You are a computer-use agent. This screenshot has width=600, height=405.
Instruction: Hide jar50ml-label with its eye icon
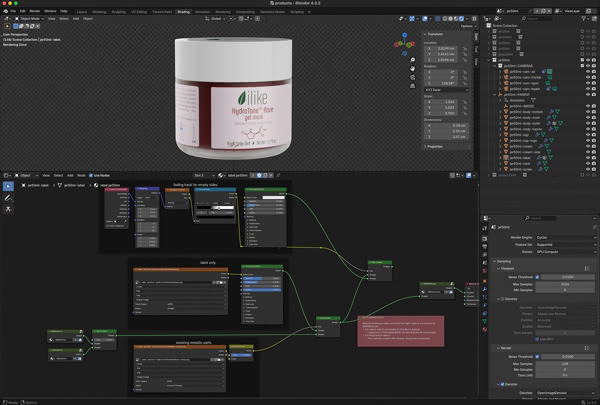(x=588, y=158)
